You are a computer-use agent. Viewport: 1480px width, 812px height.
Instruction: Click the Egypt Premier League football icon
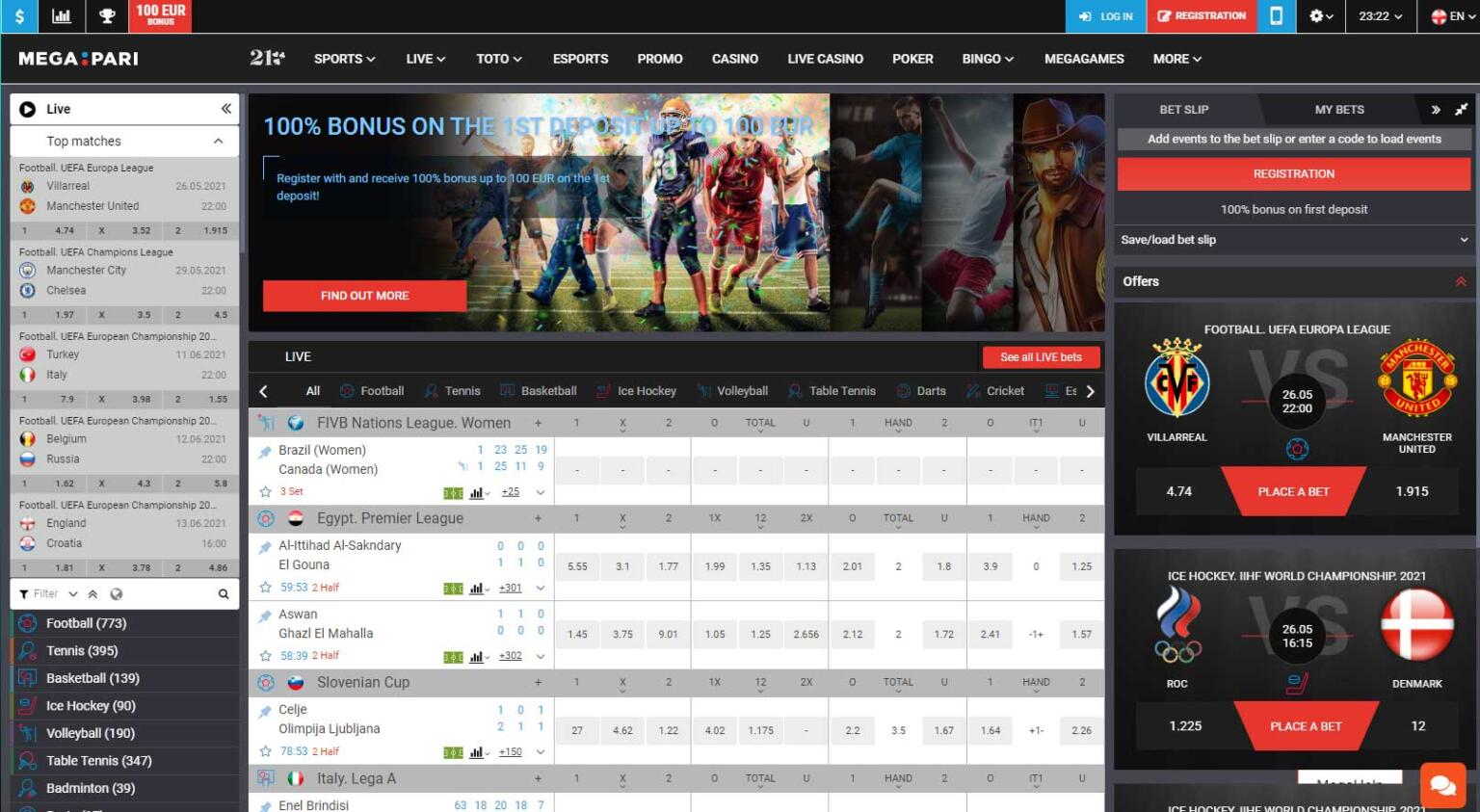[x=266, y=518]
